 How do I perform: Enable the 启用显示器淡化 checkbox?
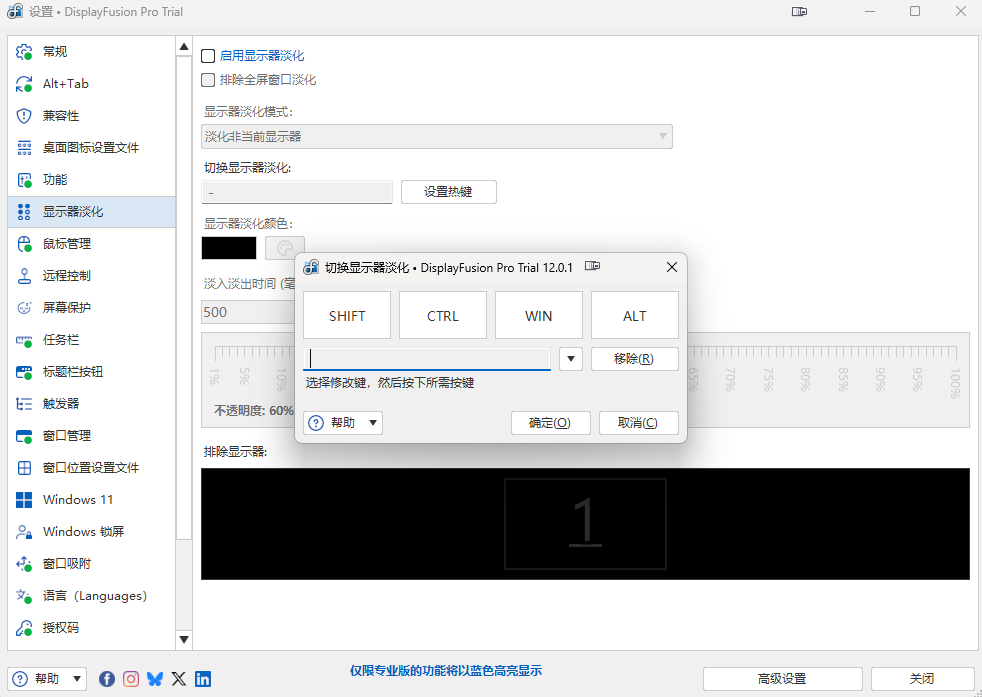[208, 56]
